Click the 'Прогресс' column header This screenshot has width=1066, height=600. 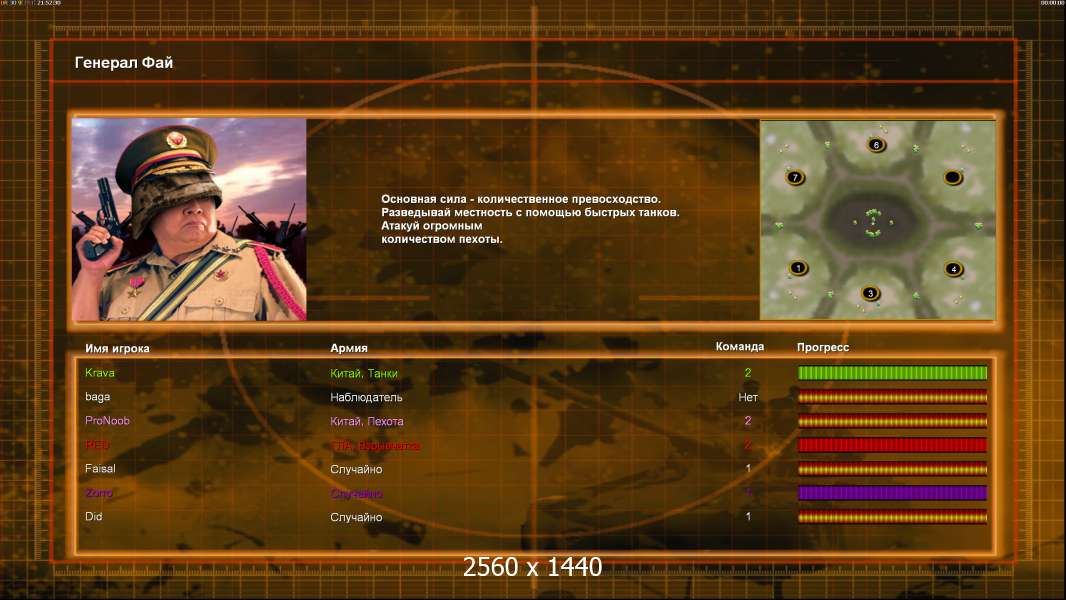click(823, 347)
